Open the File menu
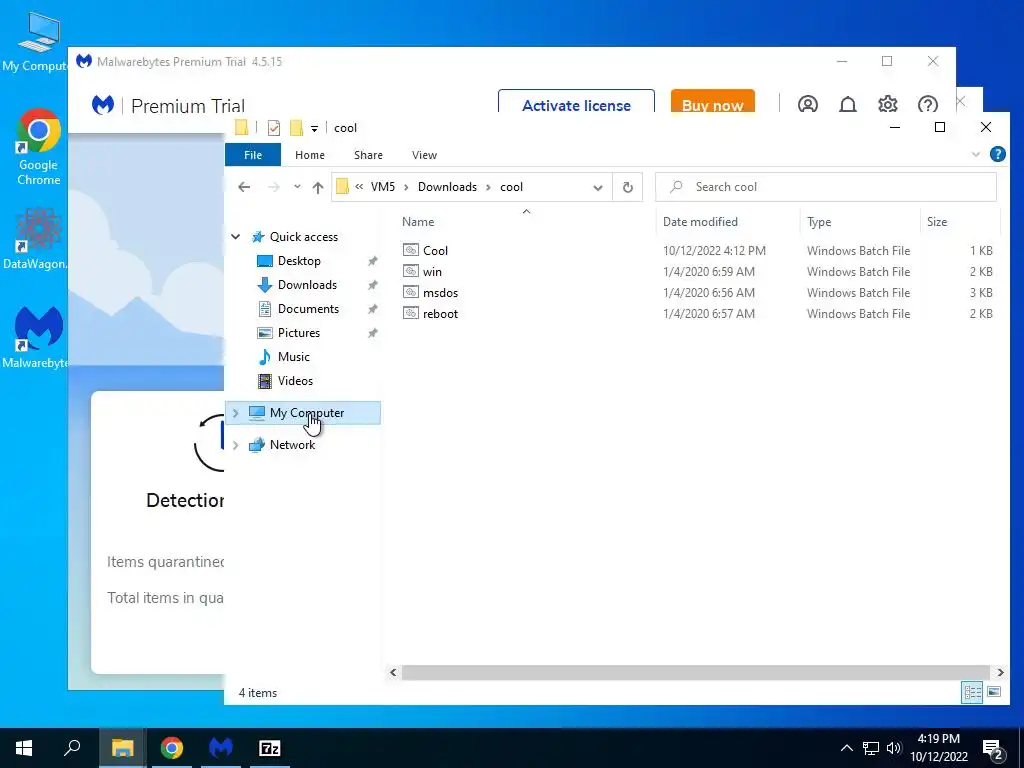 253,155
